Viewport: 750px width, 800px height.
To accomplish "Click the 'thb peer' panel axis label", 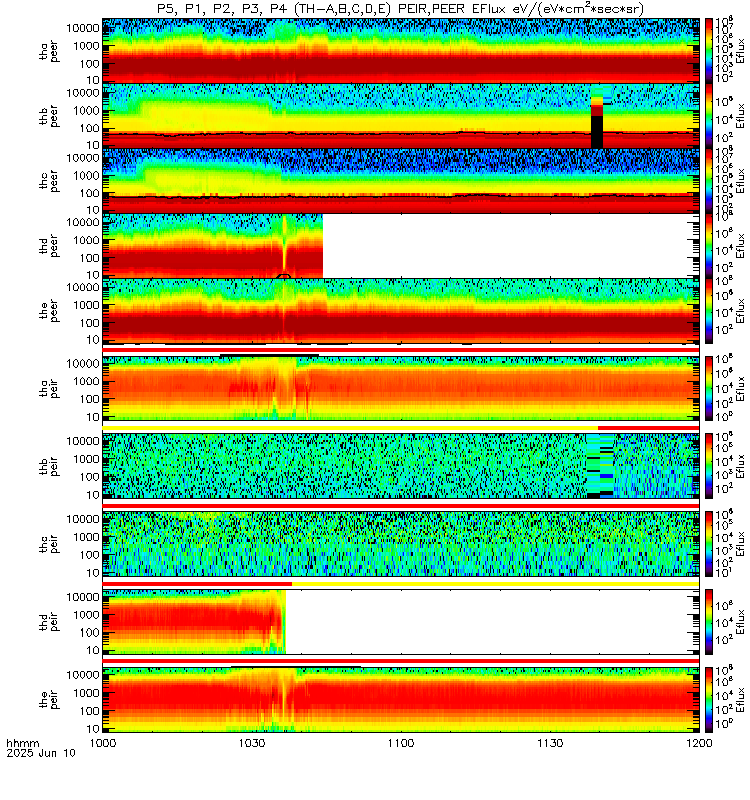I will pos(49,116).
